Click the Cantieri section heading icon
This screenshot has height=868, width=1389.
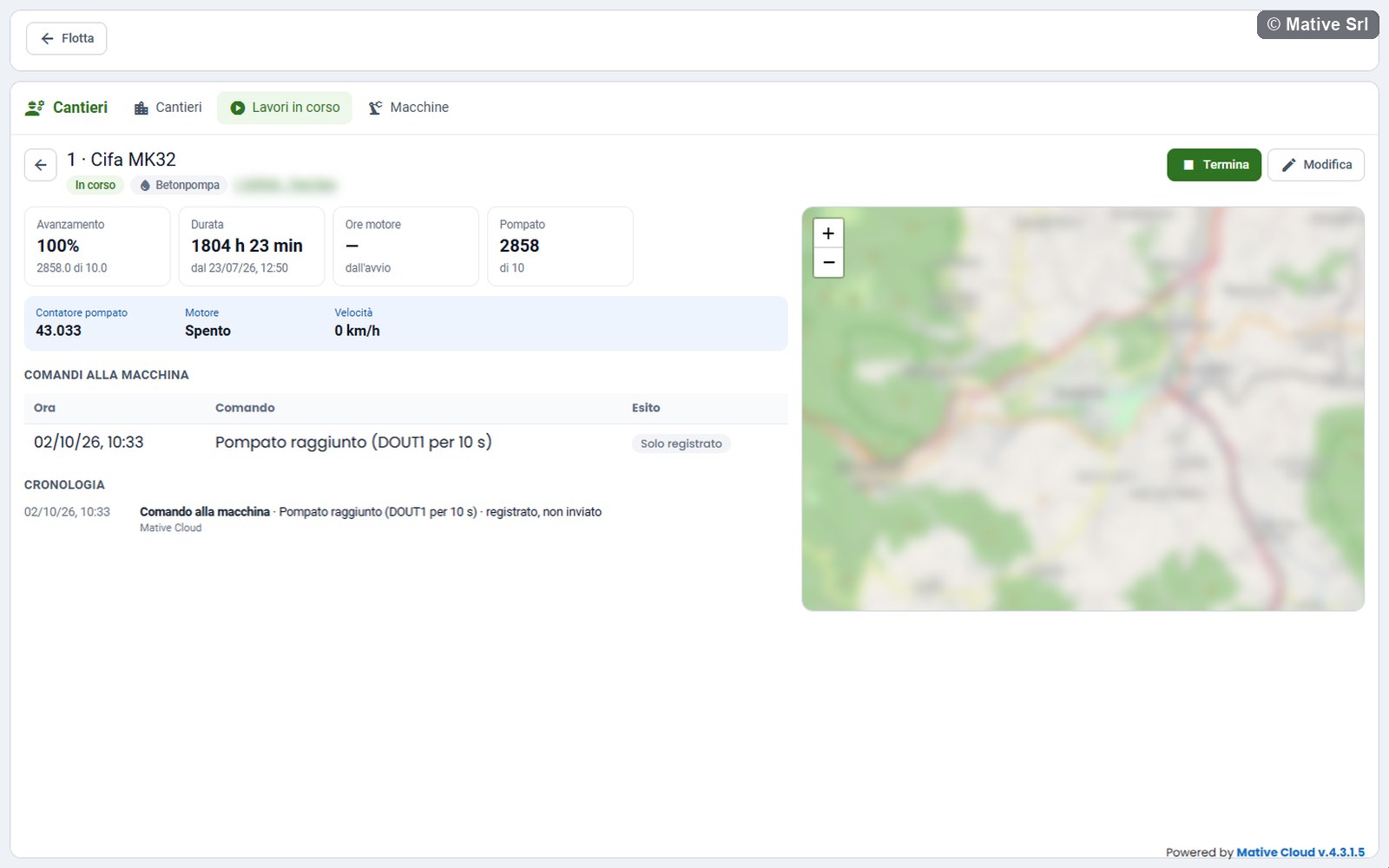(35, 108)
